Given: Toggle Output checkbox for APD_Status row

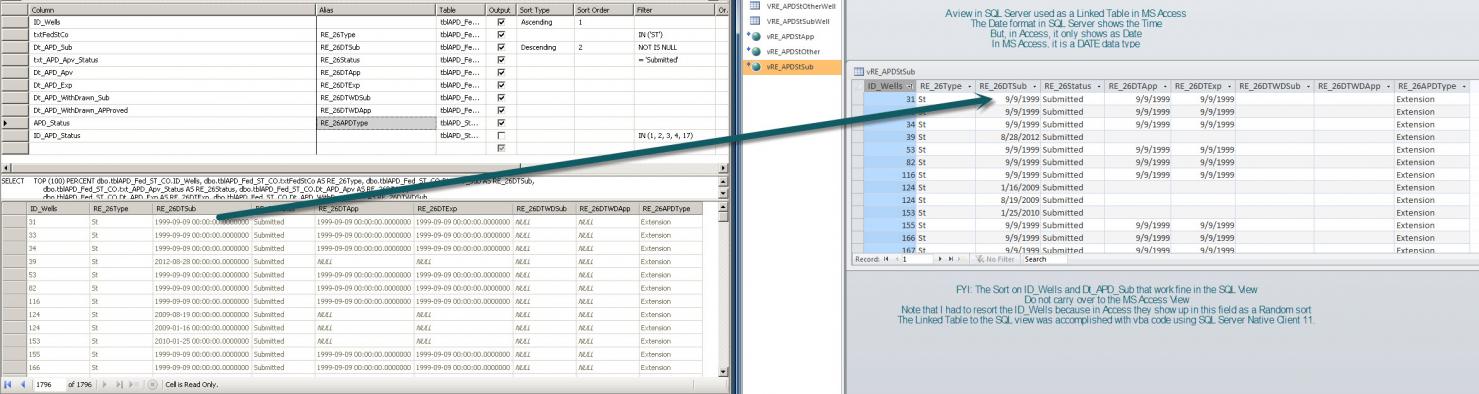Looking at the screenshot, I should (500, 123).
